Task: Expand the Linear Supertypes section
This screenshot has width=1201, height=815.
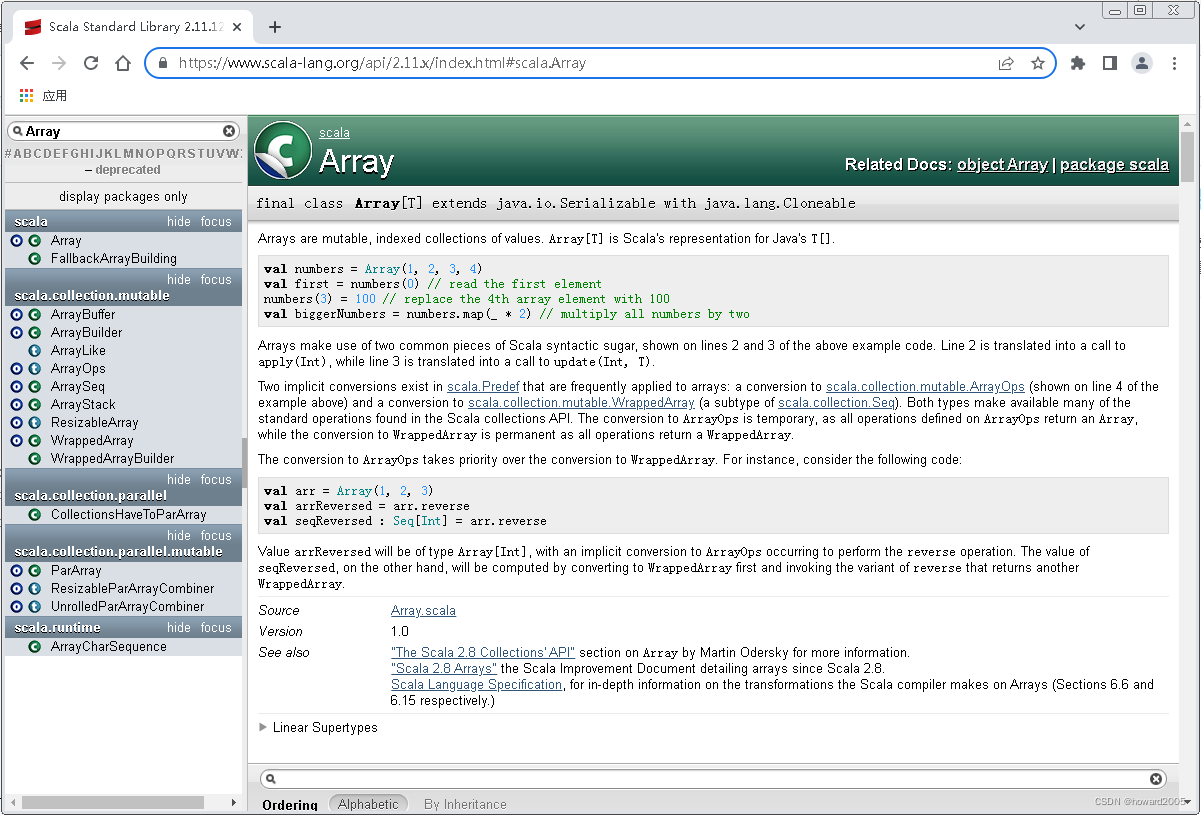Action: tap(318, 728)
